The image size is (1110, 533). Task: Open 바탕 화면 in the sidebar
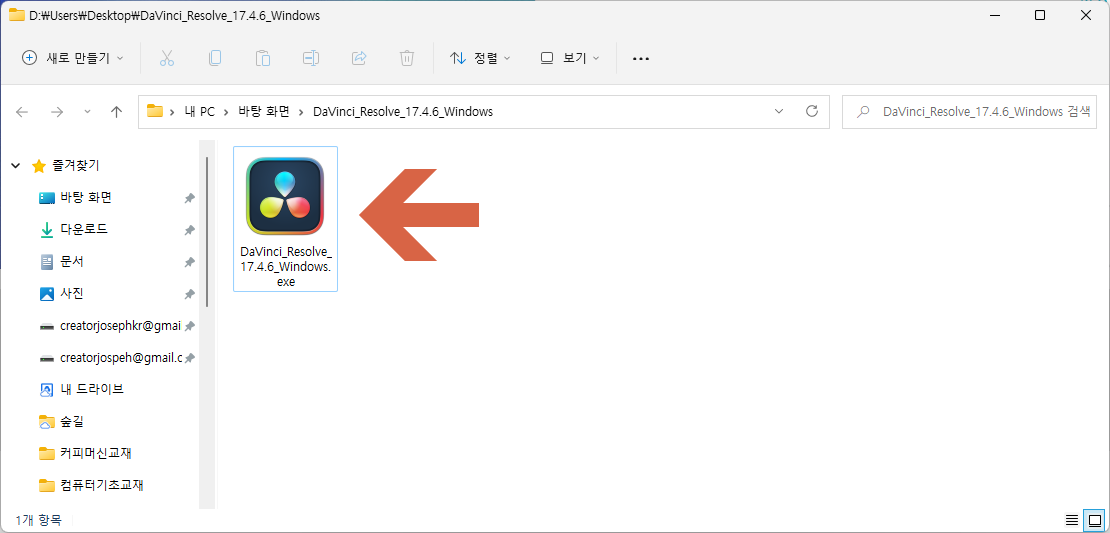pyautogui.click(x=86, y=197)
